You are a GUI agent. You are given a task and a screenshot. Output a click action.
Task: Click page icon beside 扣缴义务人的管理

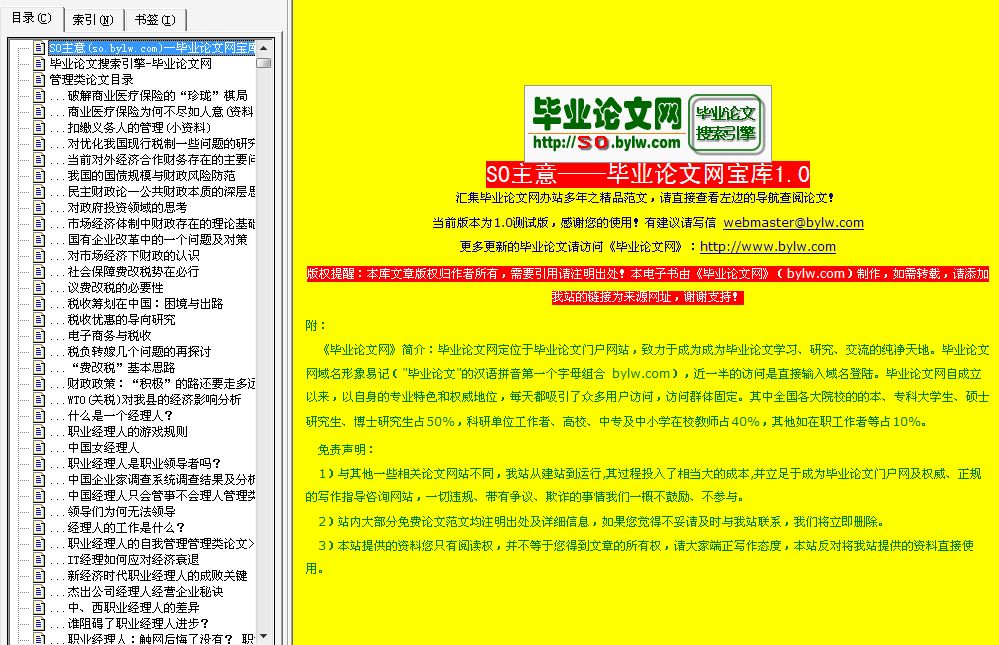(40, 127)
